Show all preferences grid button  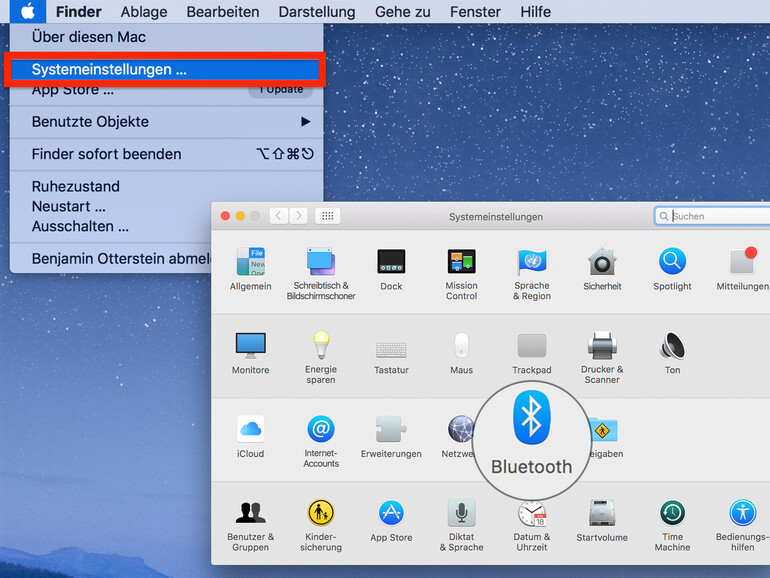click(328, 216)
